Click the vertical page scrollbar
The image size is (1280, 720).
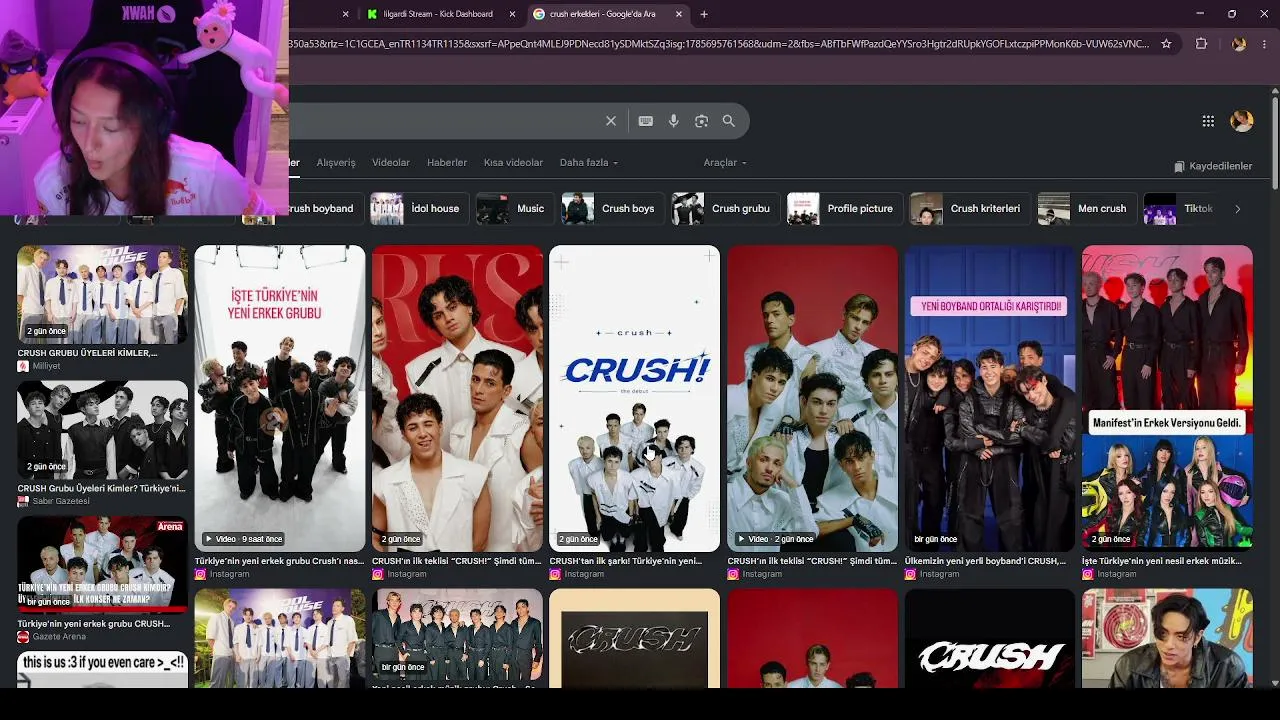[1275, 140]
